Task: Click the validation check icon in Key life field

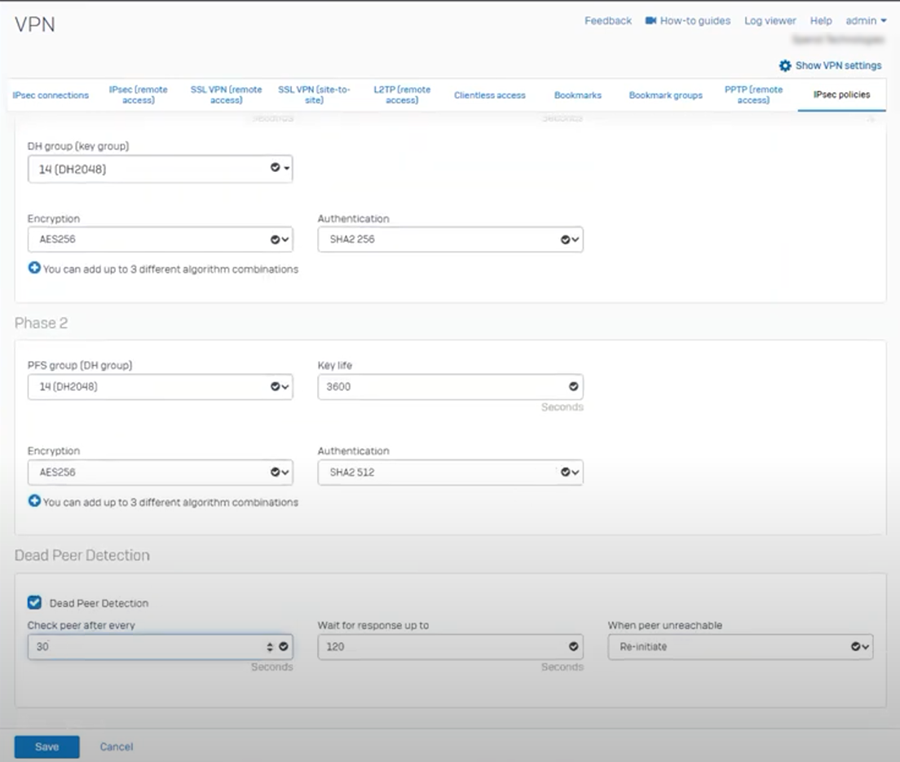Action: click(x=573, y=386)
